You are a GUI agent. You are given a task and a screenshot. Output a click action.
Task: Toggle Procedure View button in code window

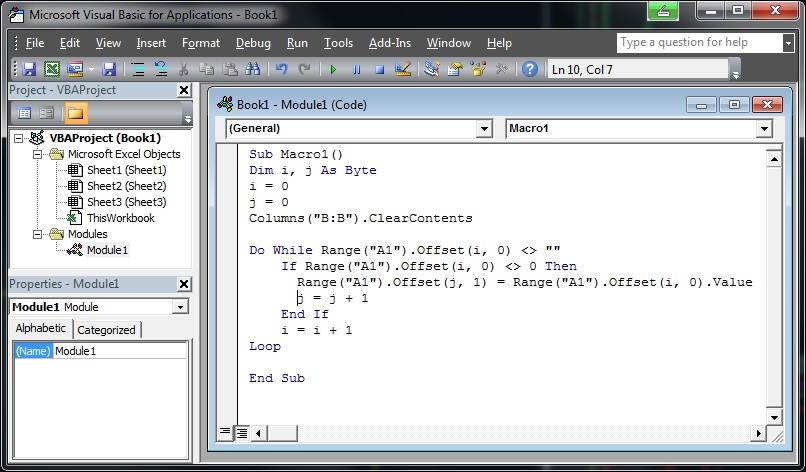[225, 432]
